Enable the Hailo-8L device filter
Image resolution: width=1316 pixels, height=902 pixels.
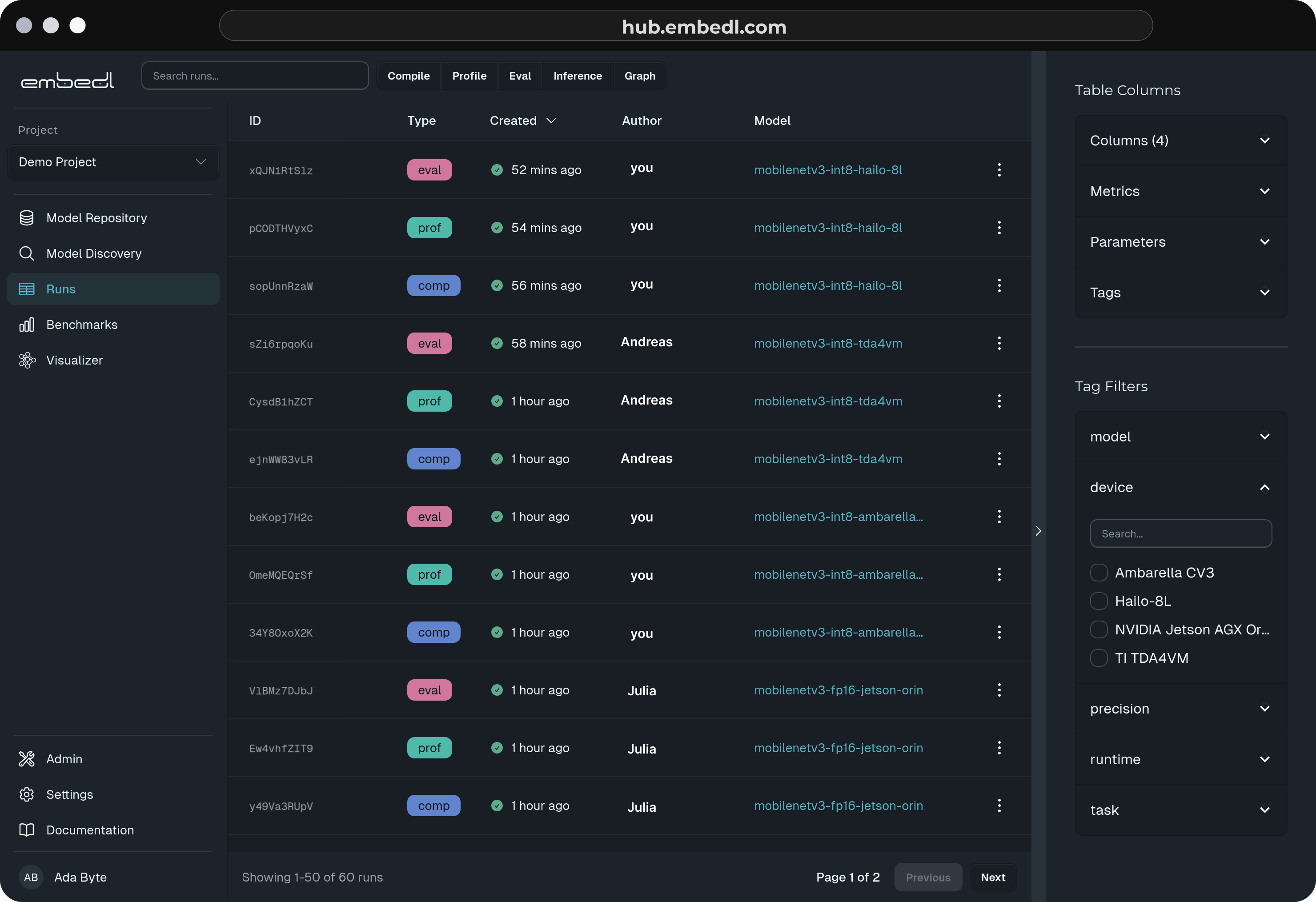coord(1099,601)
